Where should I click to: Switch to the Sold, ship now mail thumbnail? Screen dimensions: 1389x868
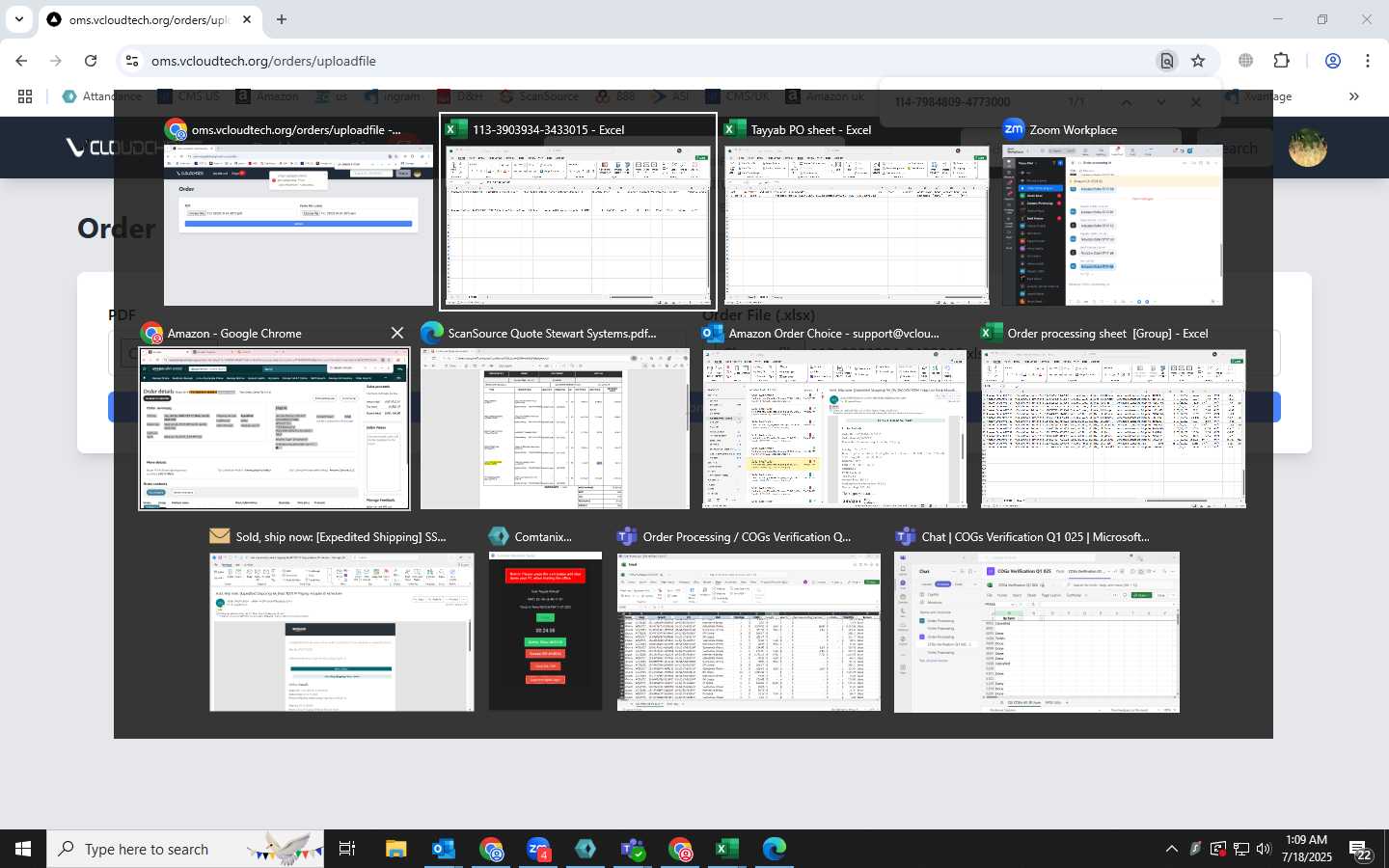point(341,632)
